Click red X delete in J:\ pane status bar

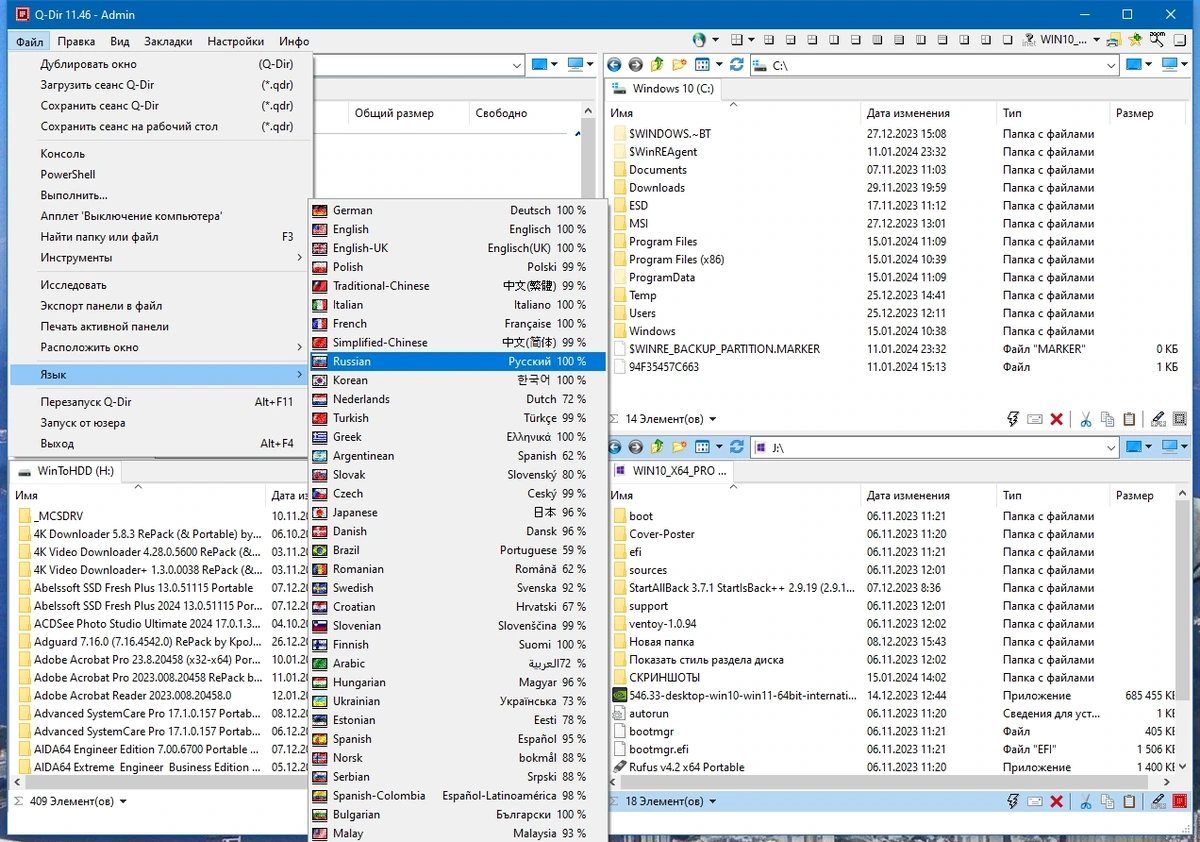pyautogui.click(x=1056, y=801)
